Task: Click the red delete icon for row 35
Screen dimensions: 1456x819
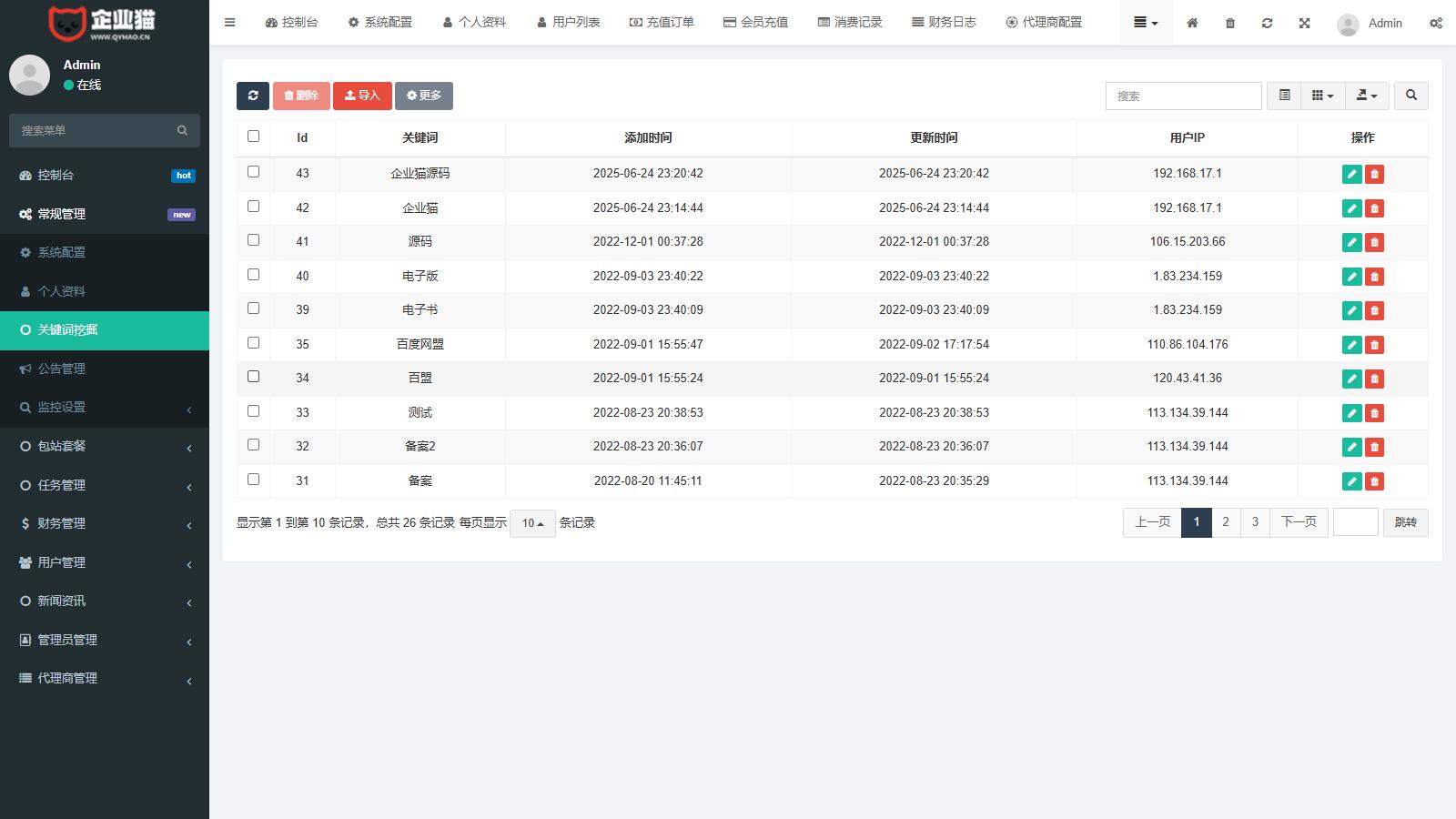Action: point(1374,345)
